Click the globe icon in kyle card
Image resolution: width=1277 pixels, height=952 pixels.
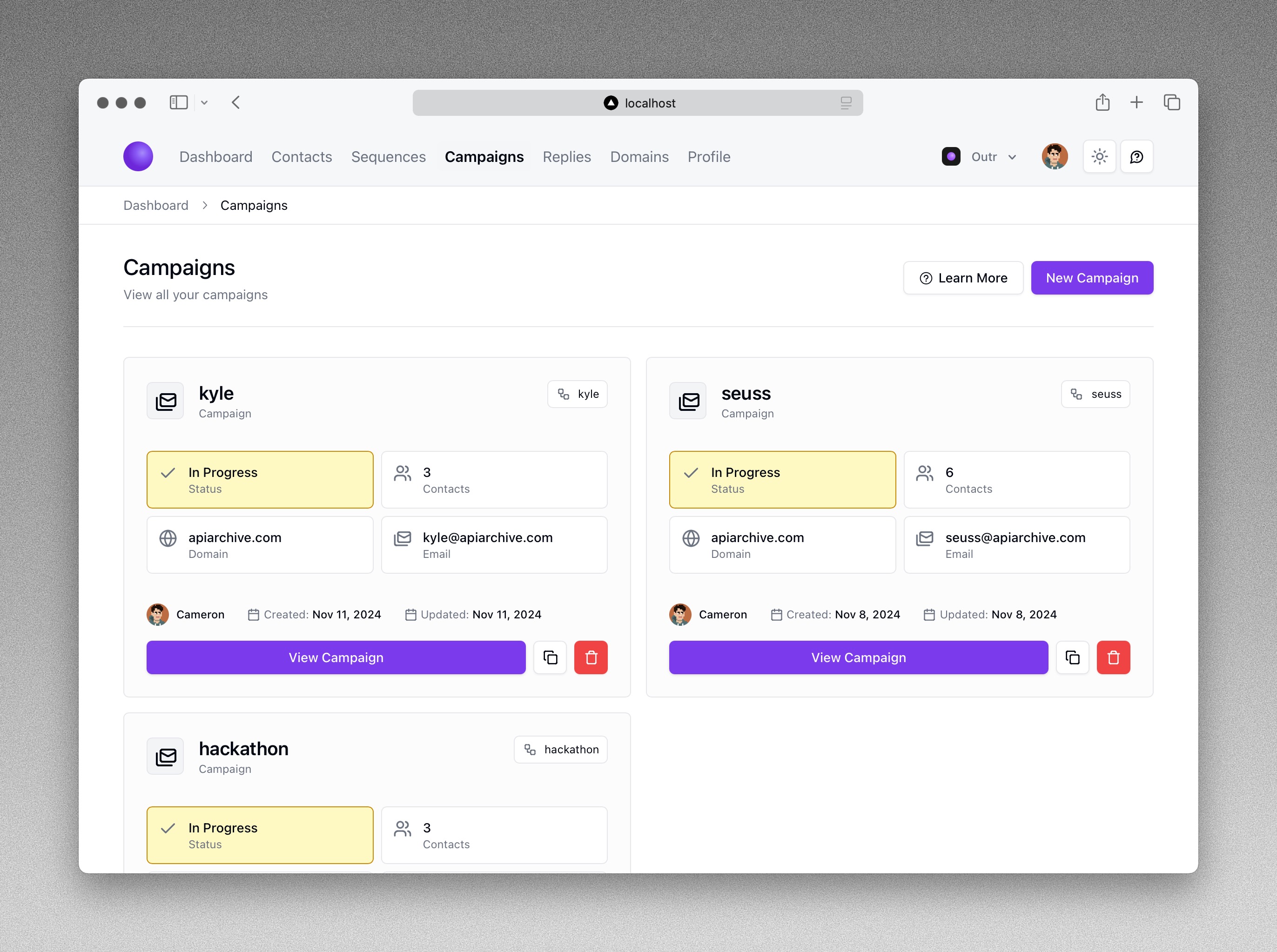[168, 538]
